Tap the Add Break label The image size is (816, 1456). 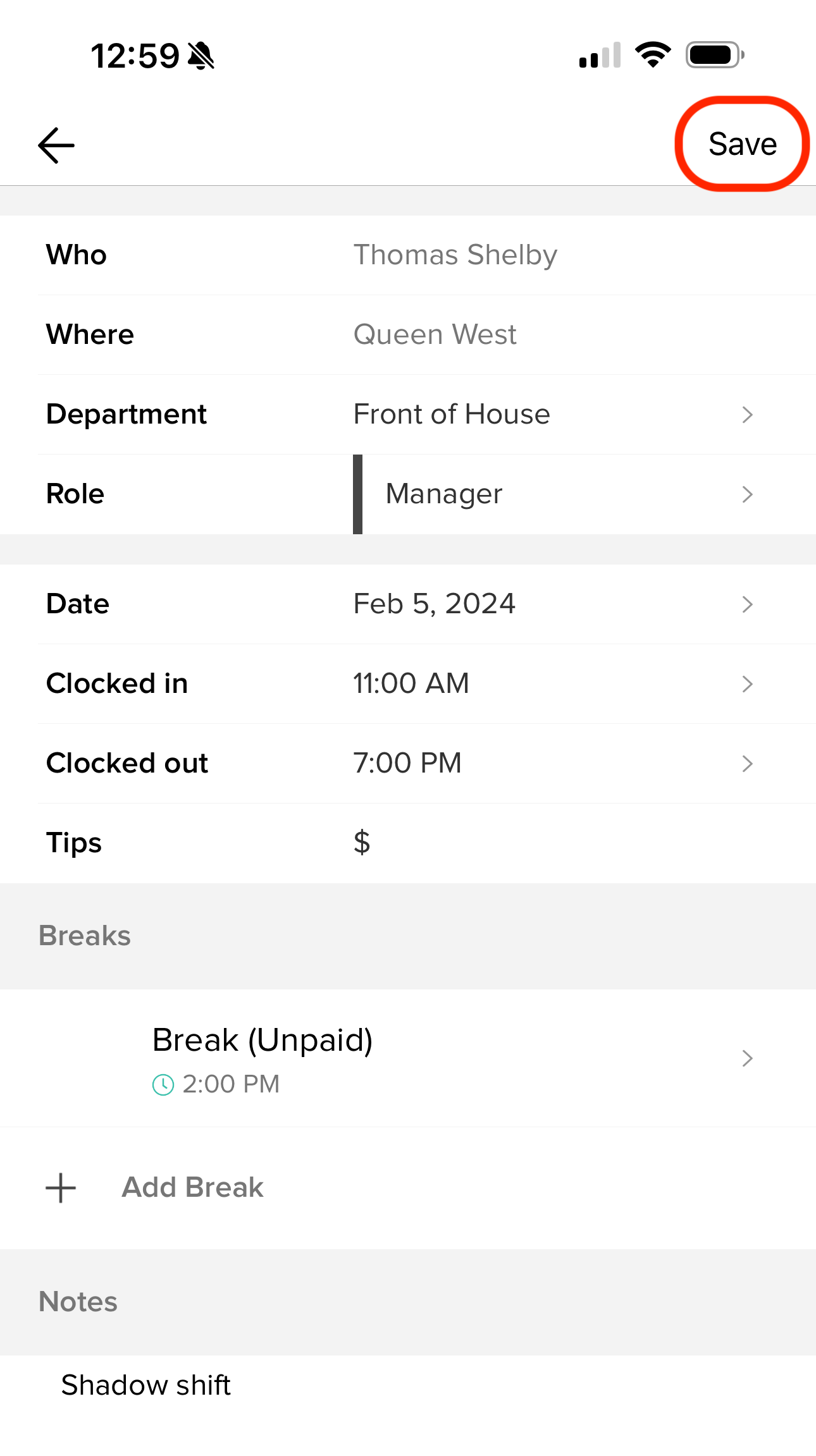pos(192,1187)
